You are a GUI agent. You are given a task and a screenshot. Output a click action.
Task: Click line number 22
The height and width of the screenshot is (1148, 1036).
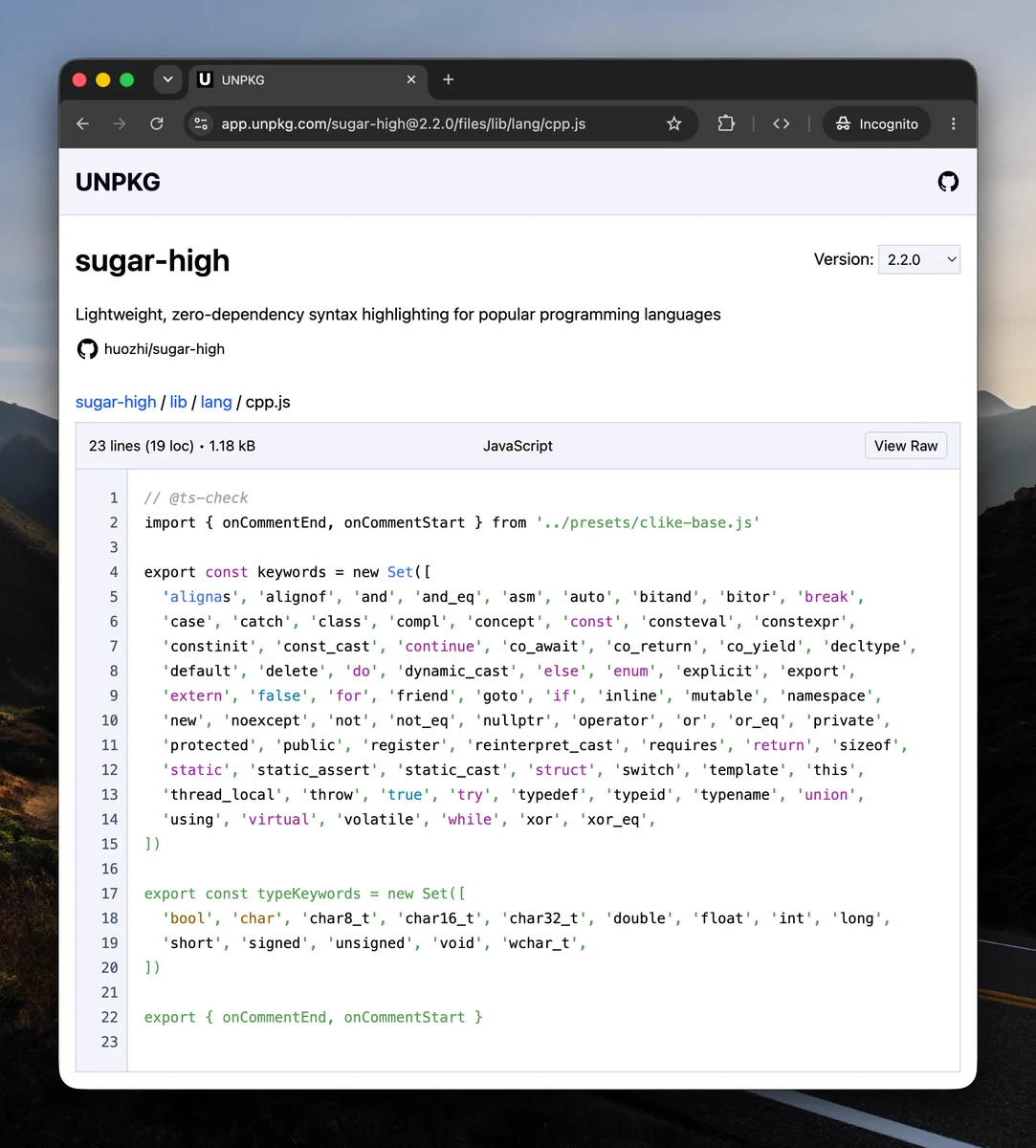tap(110, 1017)
